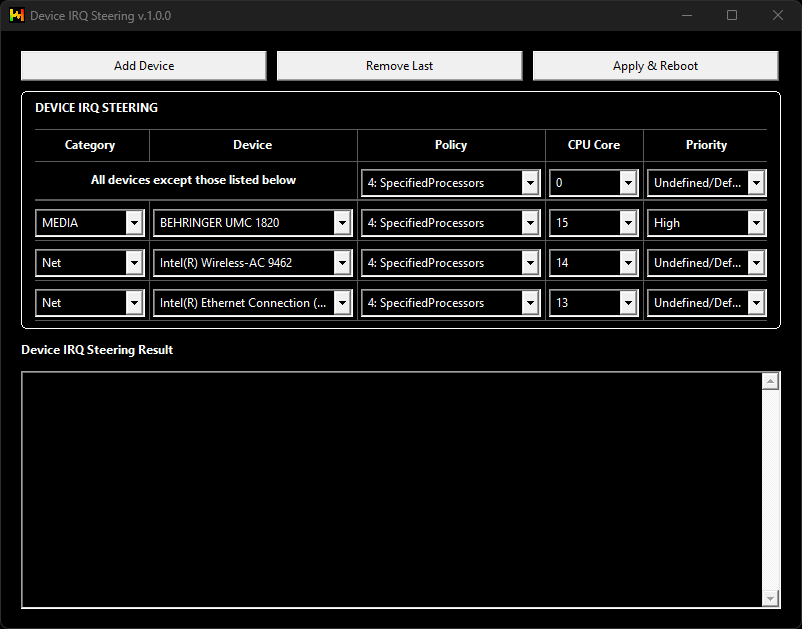Close the Device IRQ Steering window
The width and height of the screenshot is (802, 629).
click(x=777, y=15)
